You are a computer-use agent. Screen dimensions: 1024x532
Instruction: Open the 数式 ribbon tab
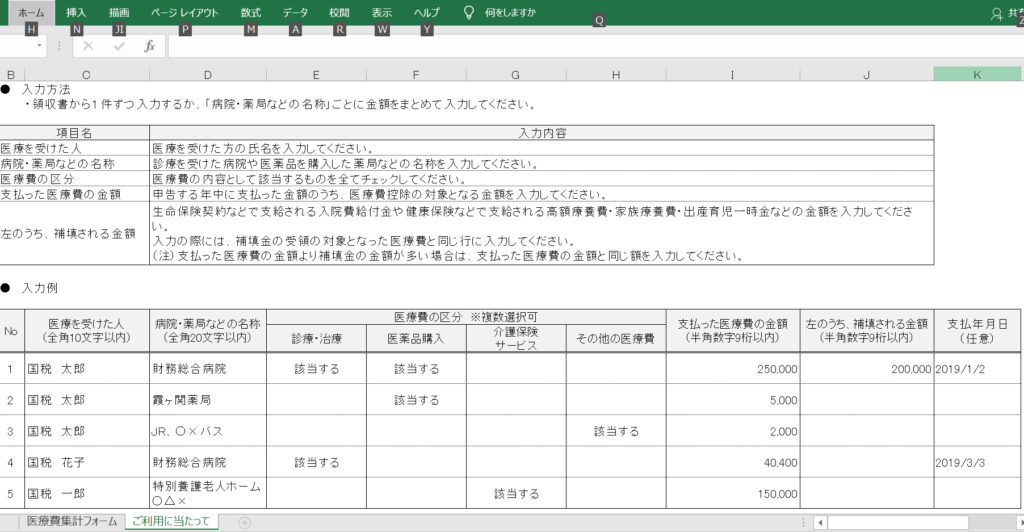(x=250, y=13)
